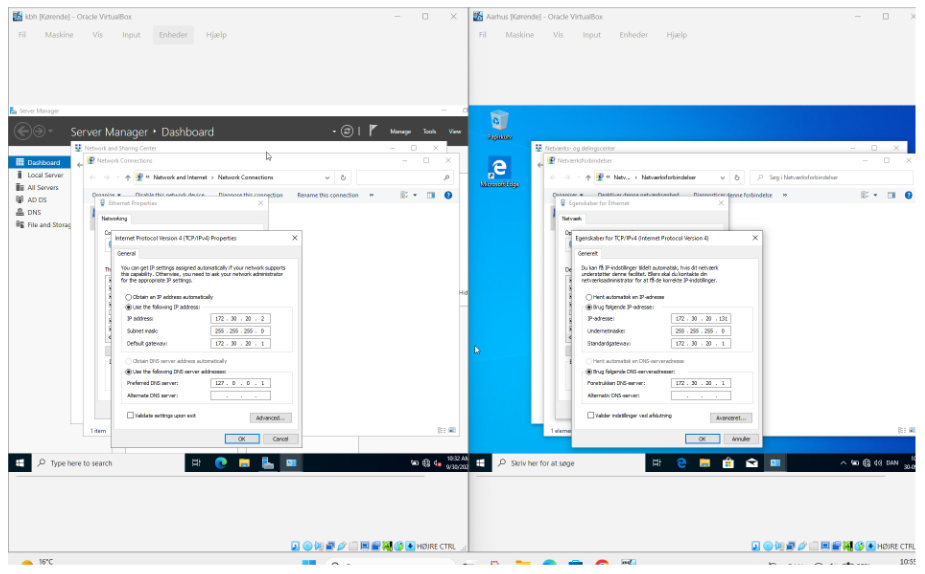The height and width of the screenshot is (574, 925).
Task: Click Advanced button in IPv4 Properties
Action: click(x=270, y=418)
